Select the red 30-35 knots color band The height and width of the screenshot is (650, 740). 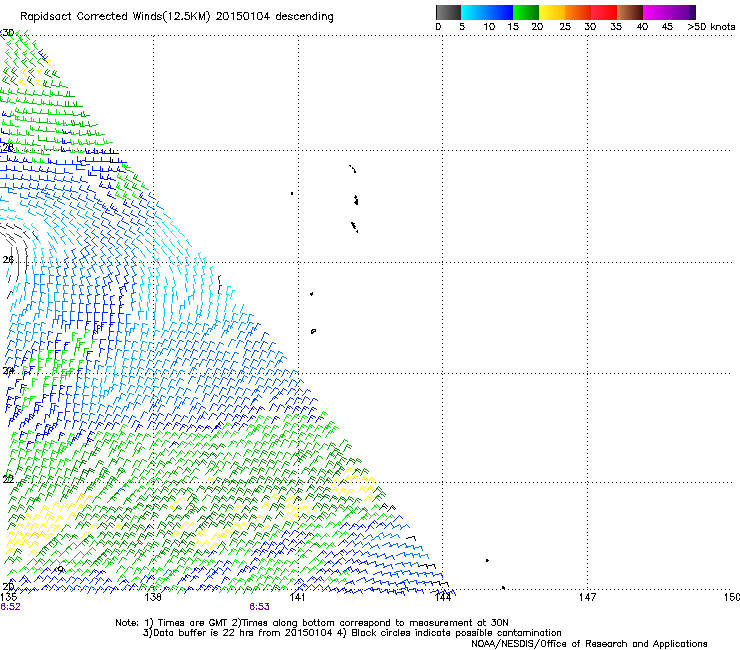[x=604, y=12]
